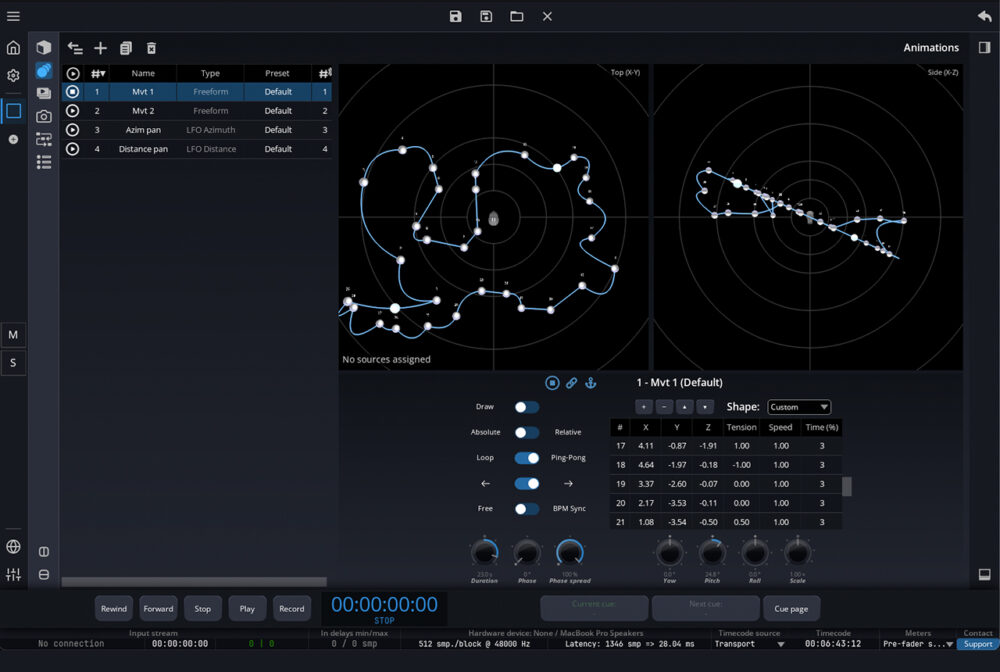Switch the Loop / Ping-Pong toggle
The image size is (1000, 672).
526,458
